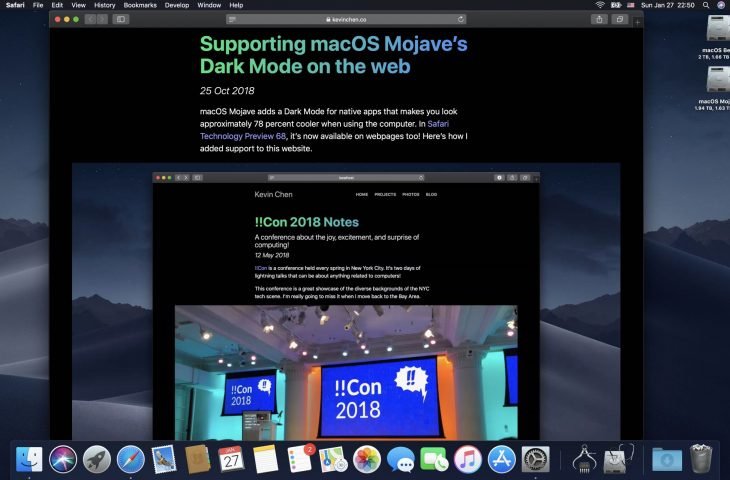Open Launchpad rocket icon in Dock
The width and height of the screenshot is (730, 480).
point(97,460)
